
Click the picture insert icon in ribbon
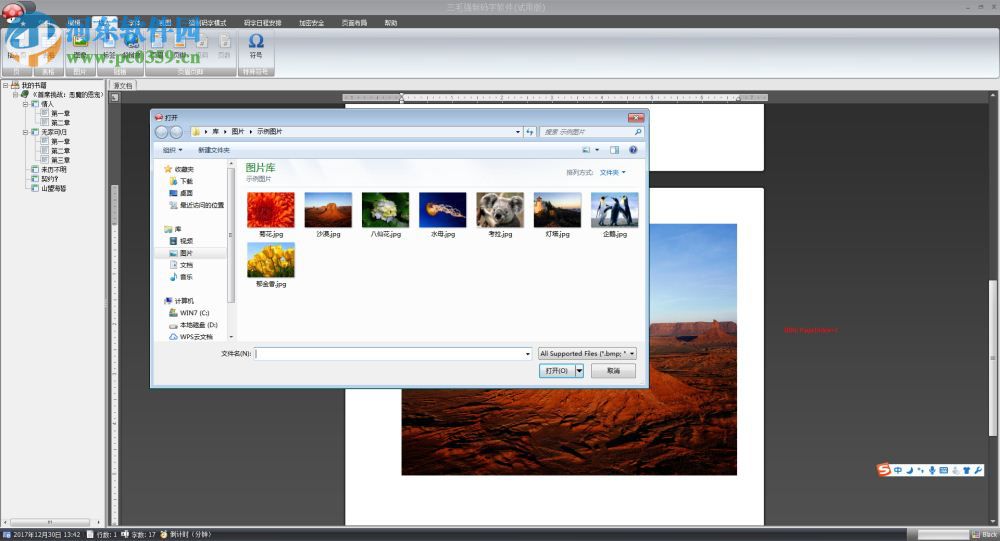(80, 42)
